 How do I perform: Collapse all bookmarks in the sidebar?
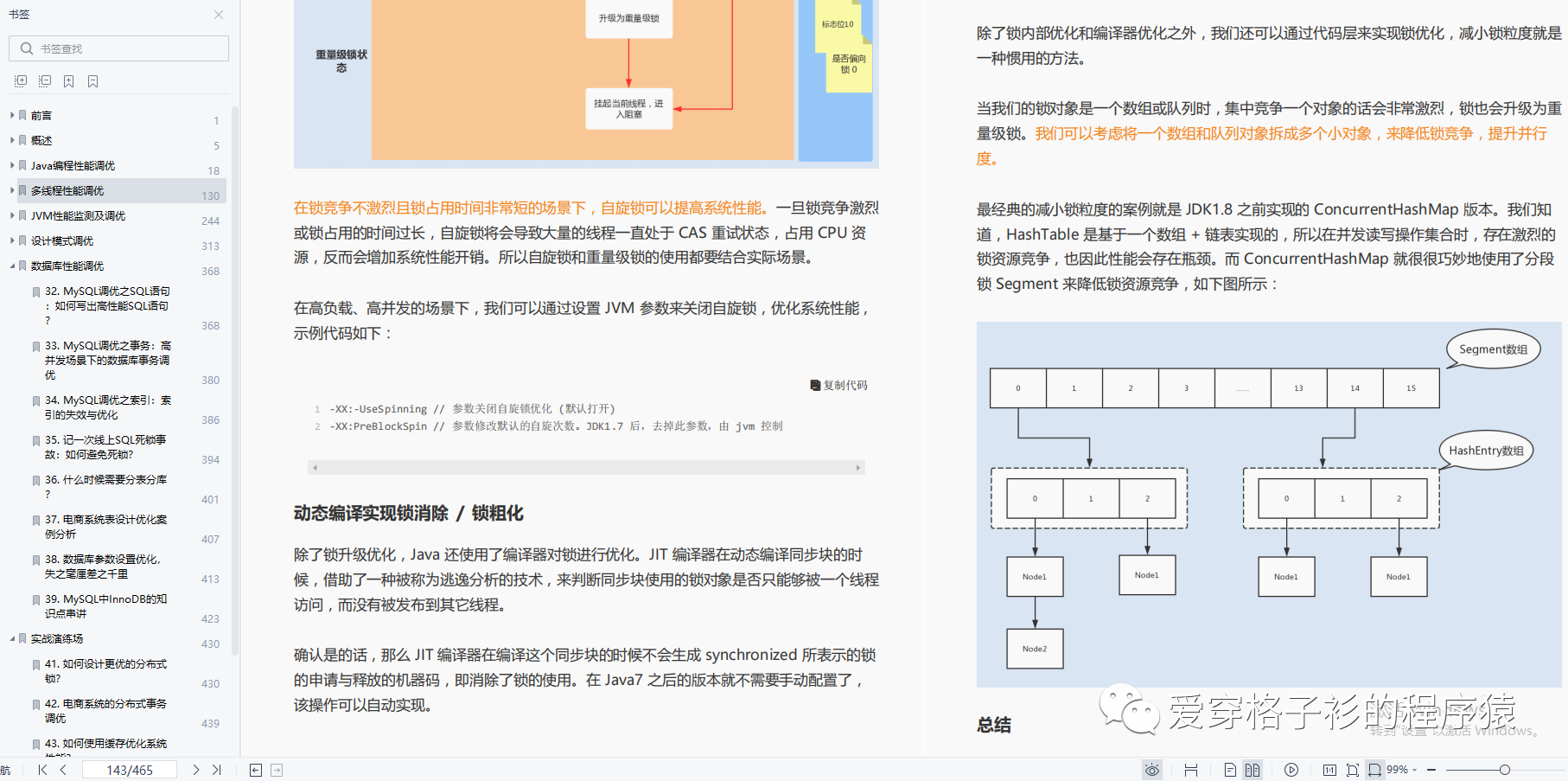coord(44,80)
